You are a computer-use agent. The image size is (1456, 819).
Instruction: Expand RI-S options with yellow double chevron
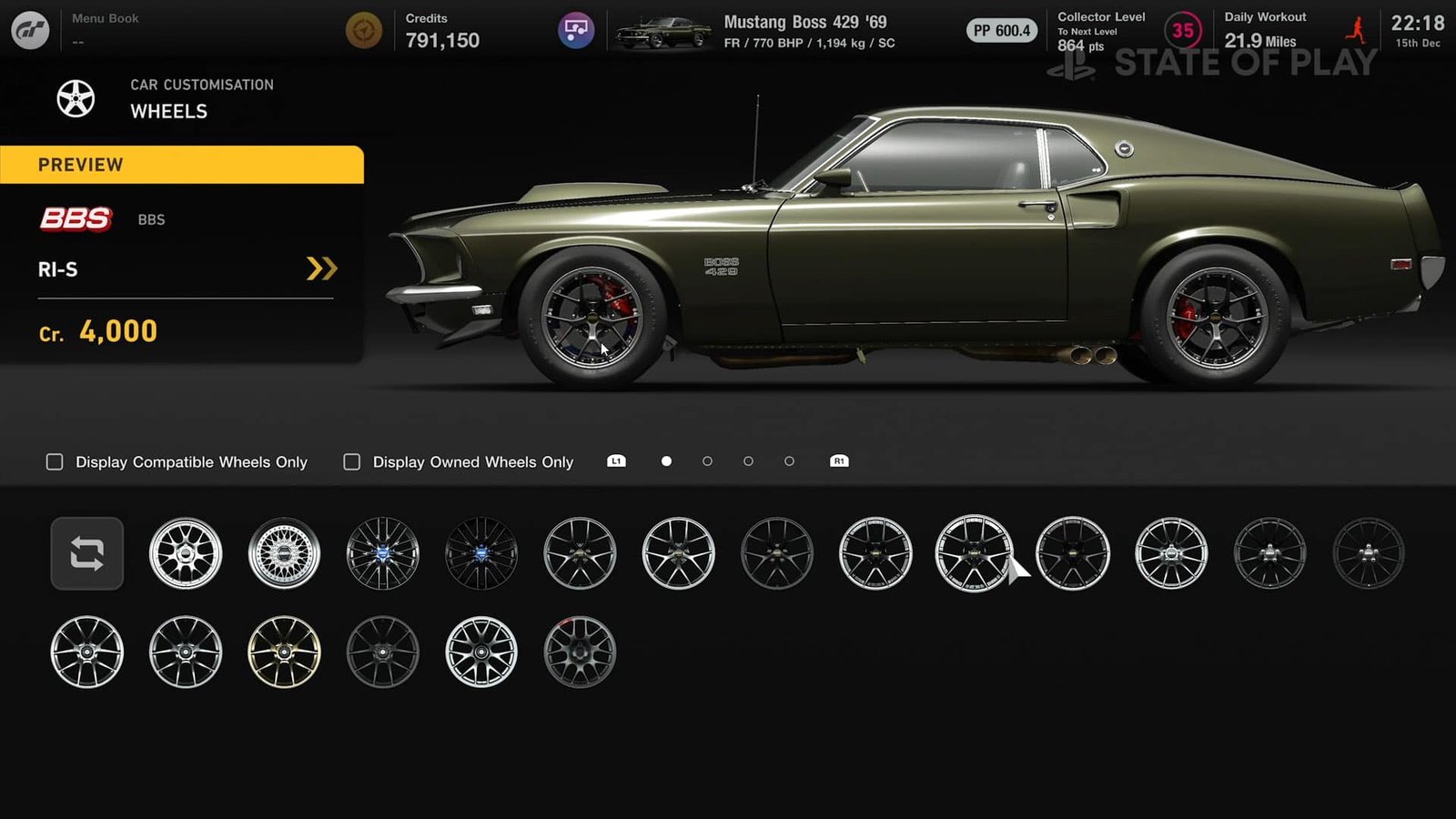click(x=321, y=268)
